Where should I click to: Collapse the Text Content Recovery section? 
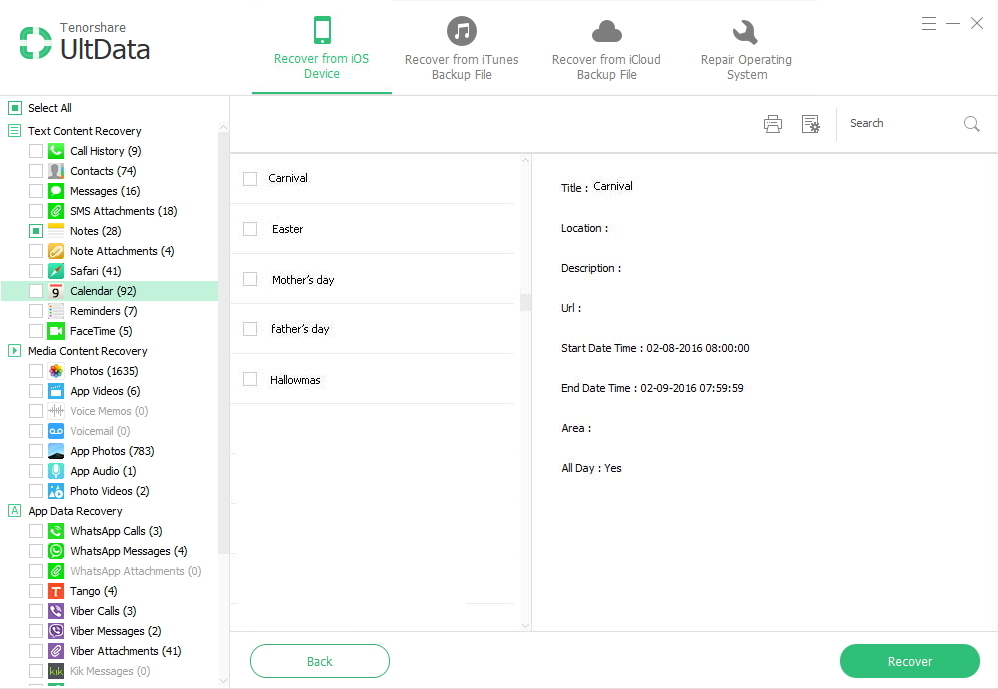click(15, 131)
